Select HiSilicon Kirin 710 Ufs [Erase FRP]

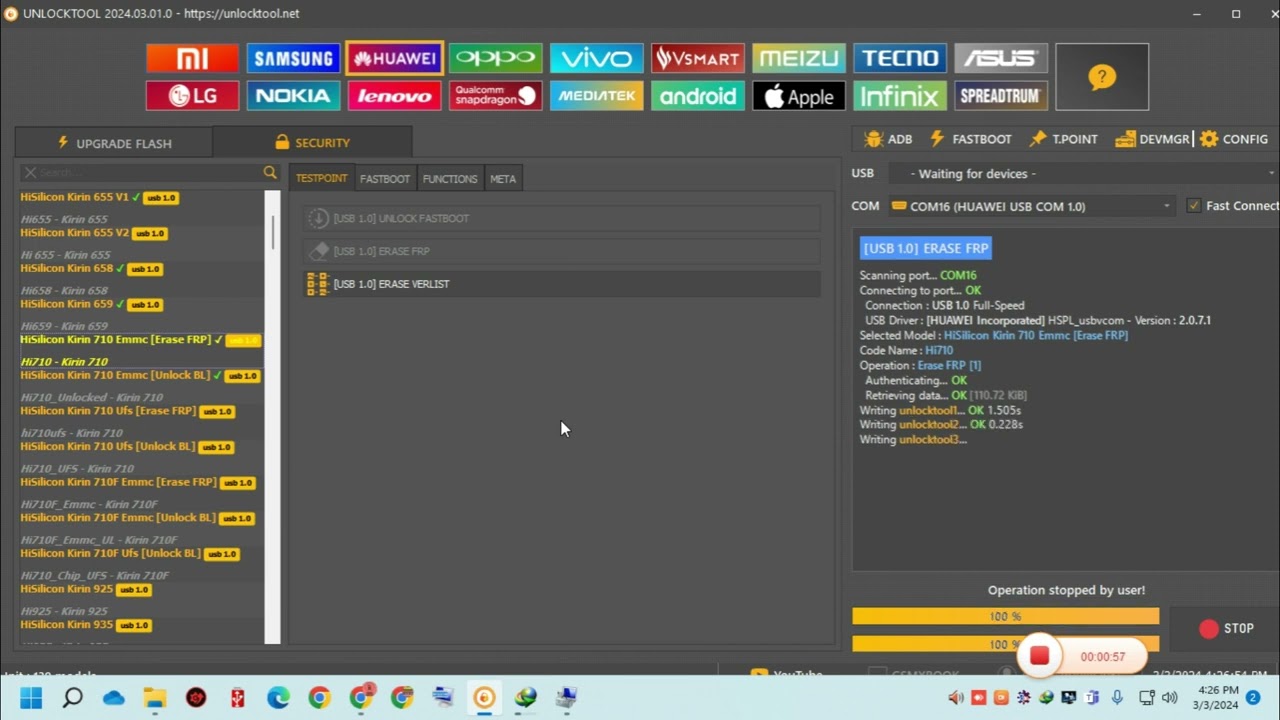[108, 411]
